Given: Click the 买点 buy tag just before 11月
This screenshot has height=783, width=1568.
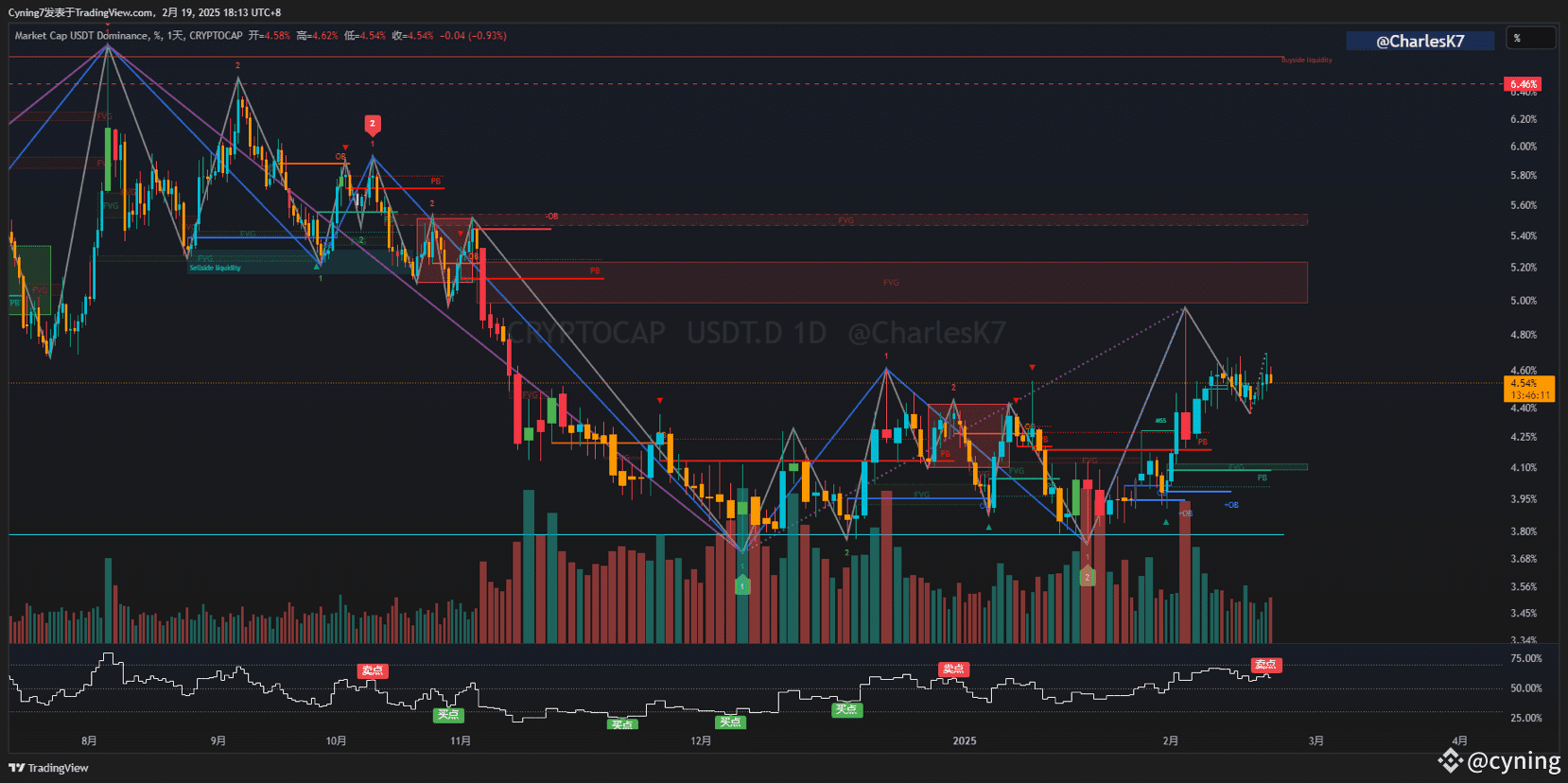Looking at the screenshot, I should tap(448, 714).
